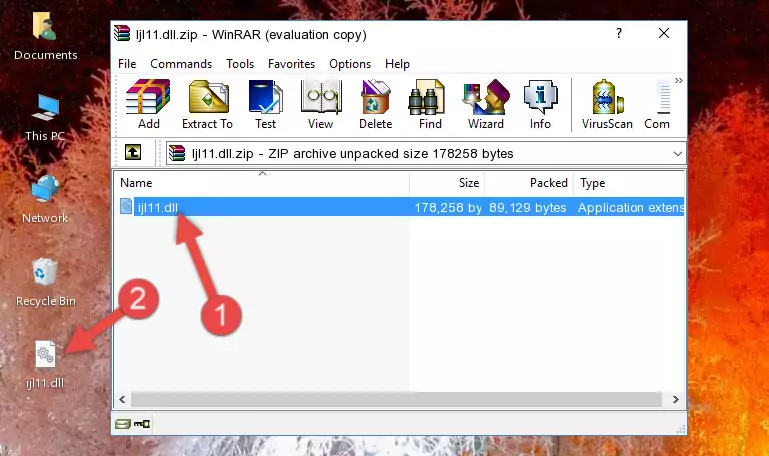Open the Help menu

[397, 64]
